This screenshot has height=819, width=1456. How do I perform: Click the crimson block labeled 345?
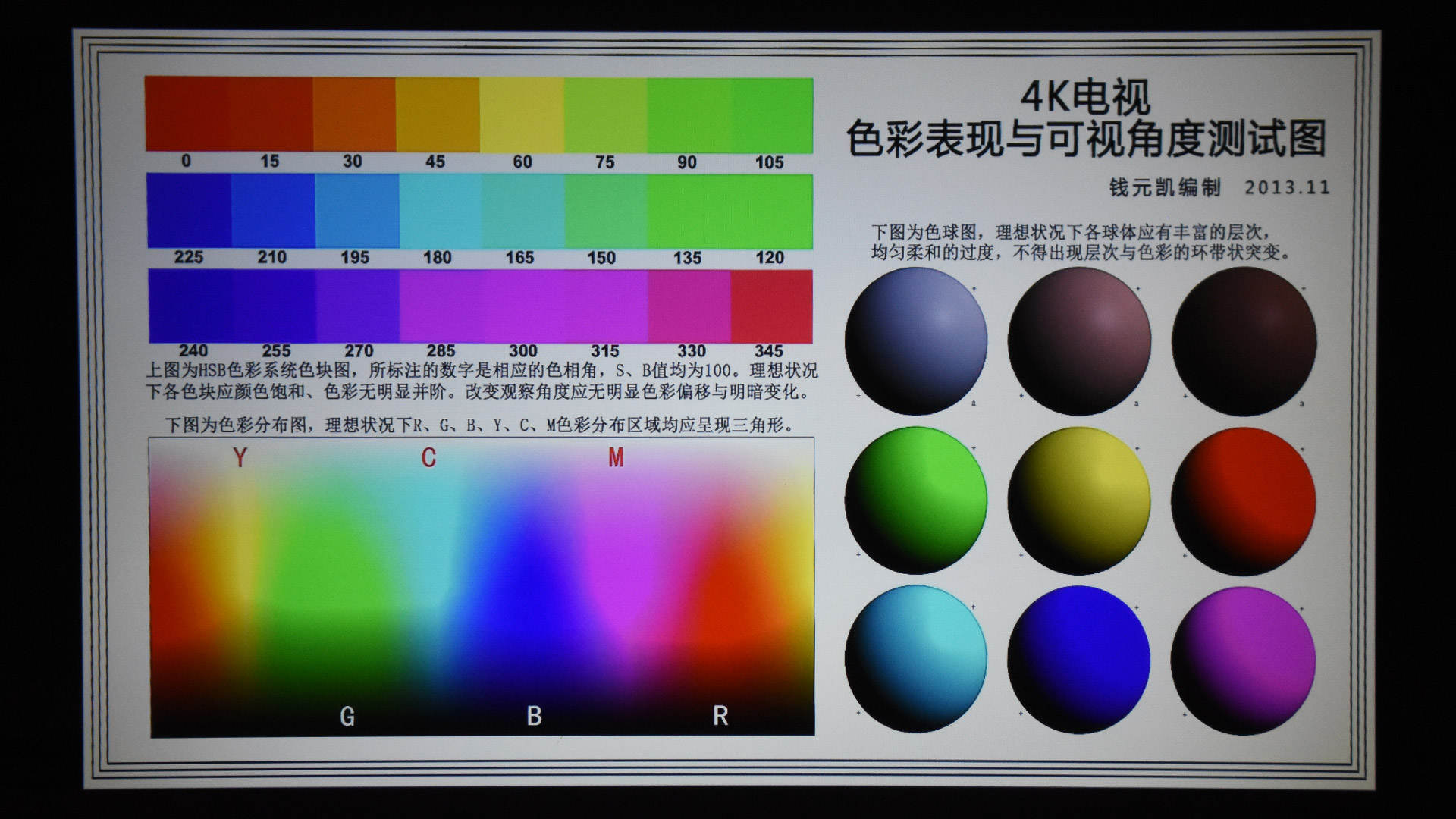[771, 306]
